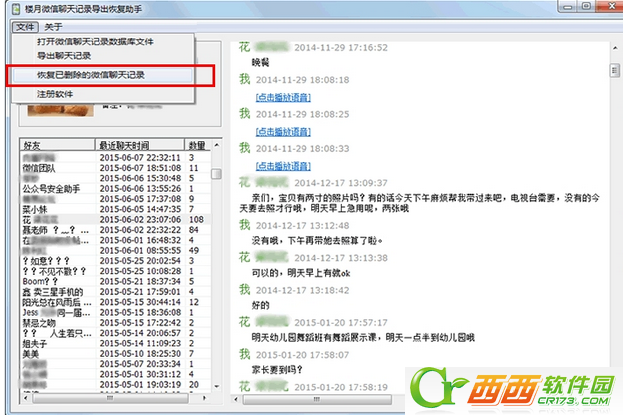Select 公众号安全助手 in friend list

[115, 189]
